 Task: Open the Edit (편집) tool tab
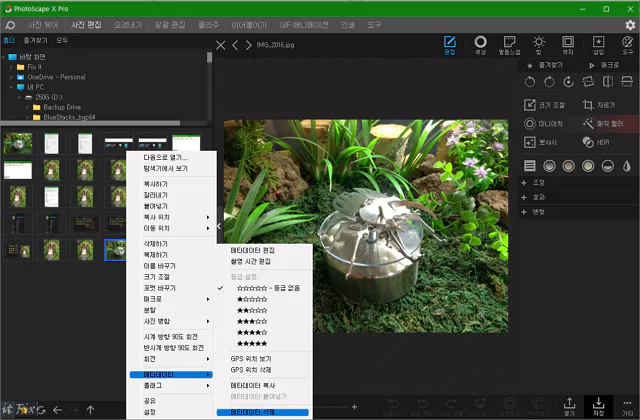coord(449,45)
